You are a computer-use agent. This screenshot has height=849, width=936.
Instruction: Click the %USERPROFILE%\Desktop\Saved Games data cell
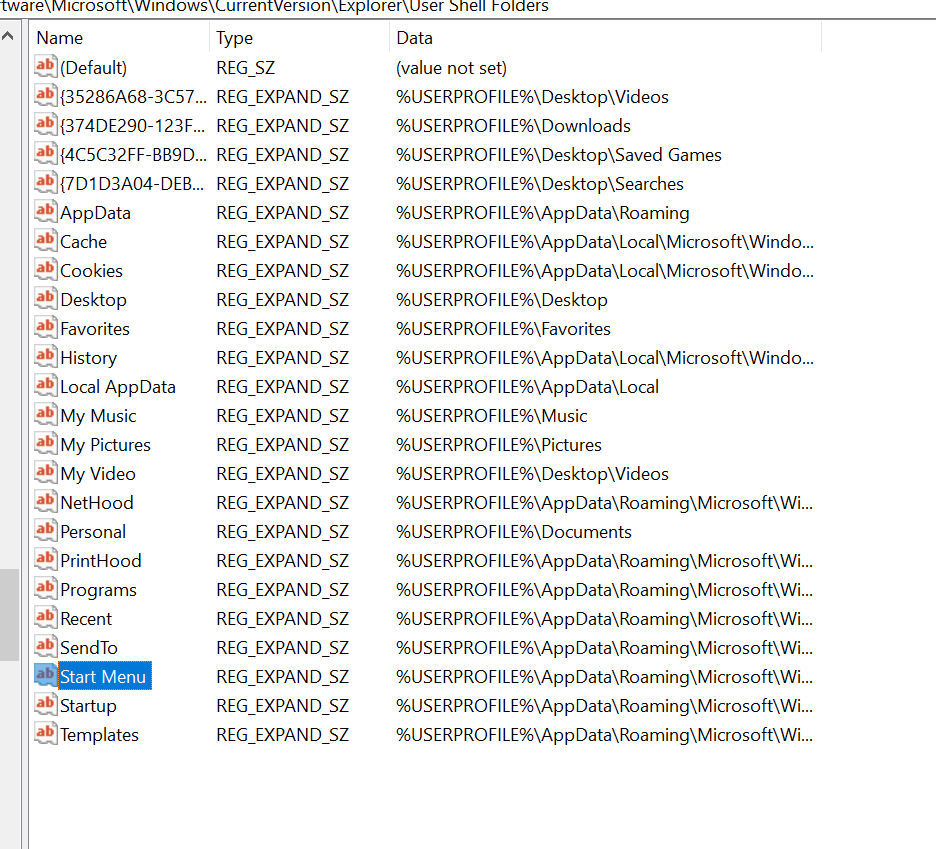pos(559,155)
